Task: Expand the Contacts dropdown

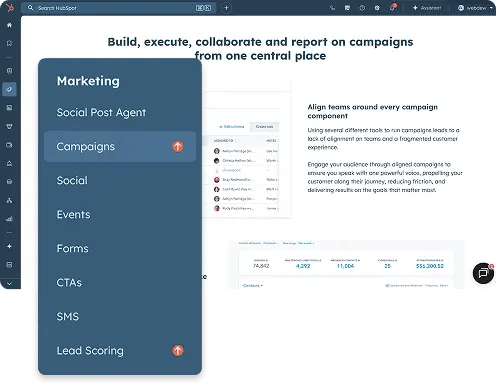Action: (253, 286)
